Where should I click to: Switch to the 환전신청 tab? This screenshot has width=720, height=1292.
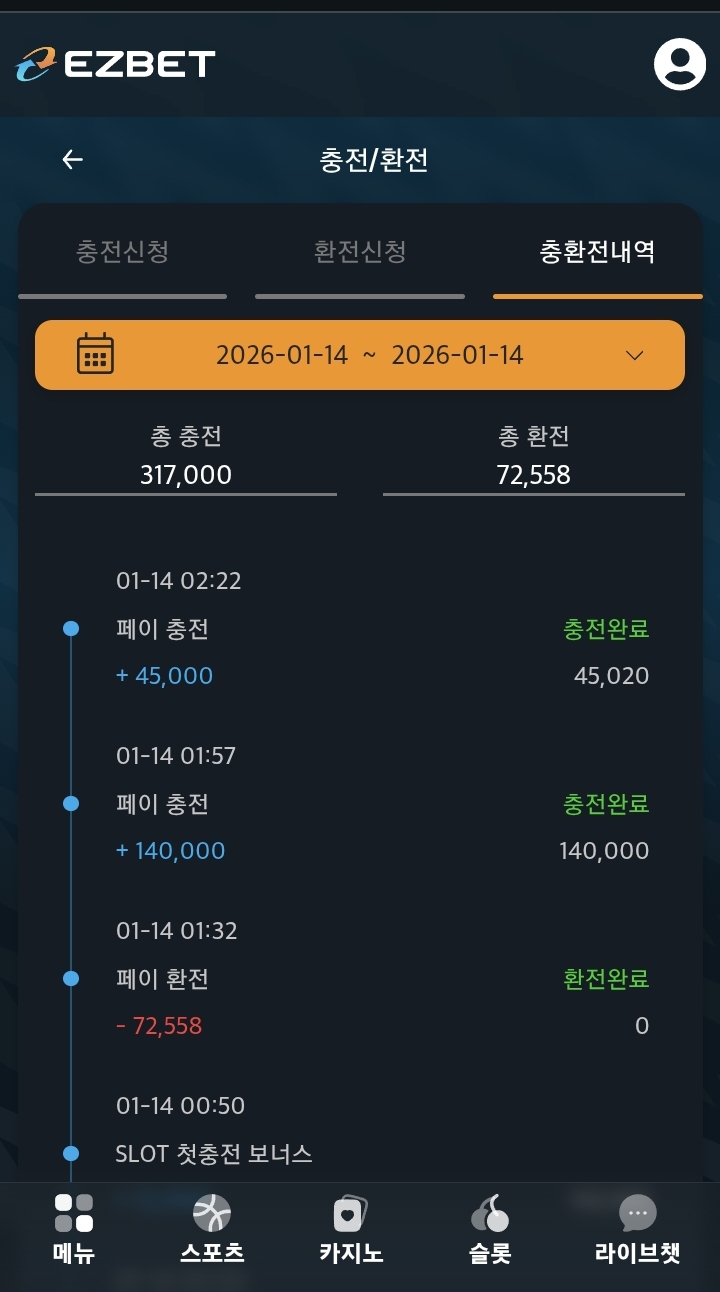[360, 251]
